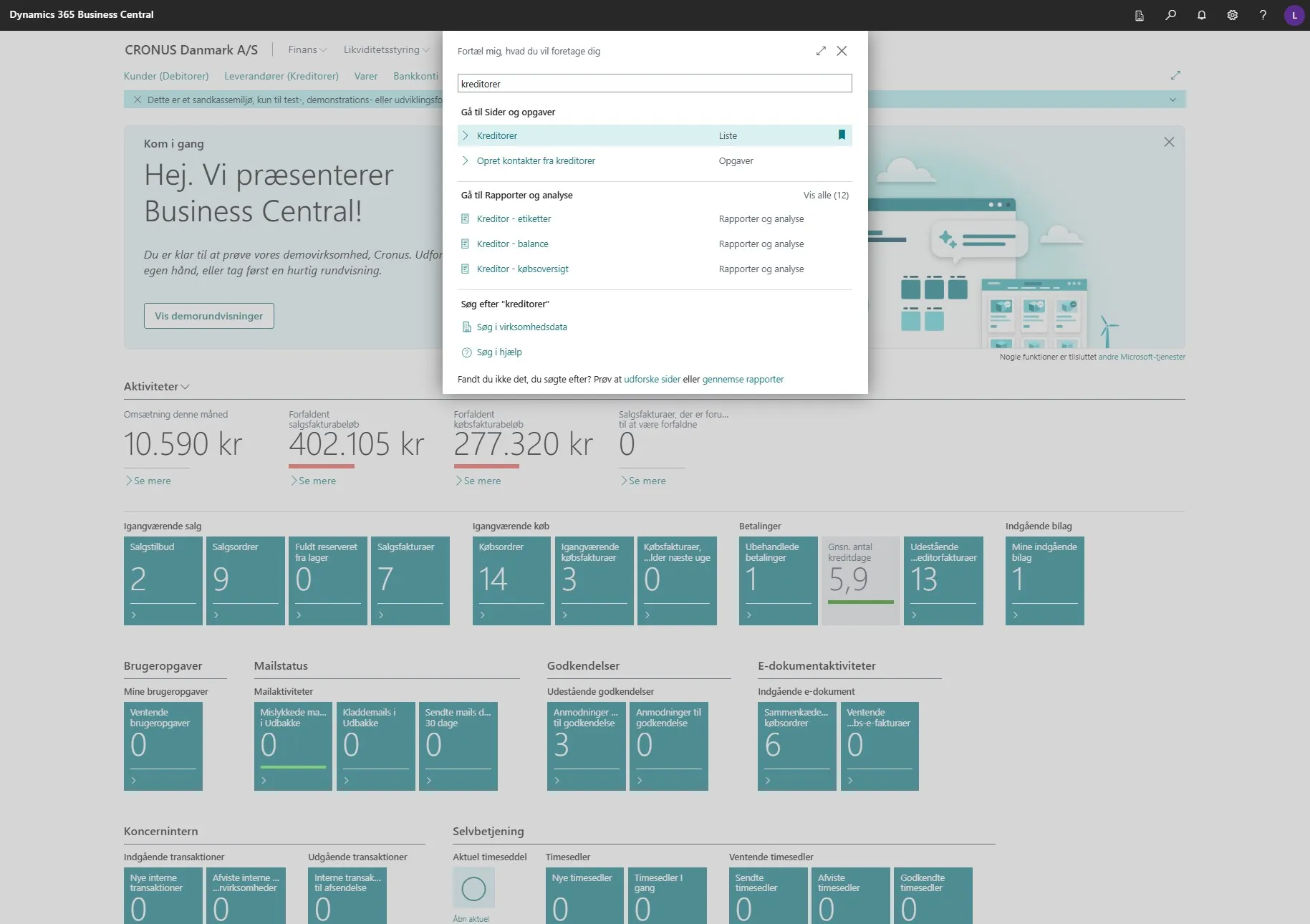Click the udforske sider link
The width and height of the screenshot is (1310, 924).
pos(652,380)
